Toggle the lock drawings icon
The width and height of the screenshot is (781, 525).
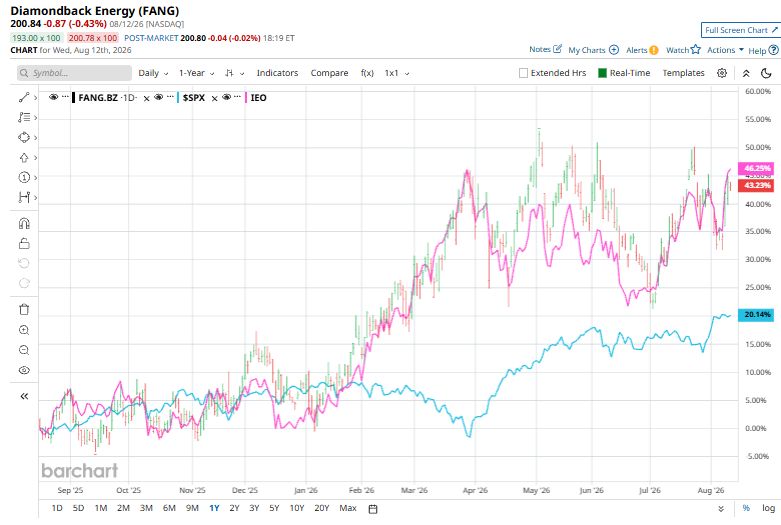24,244
